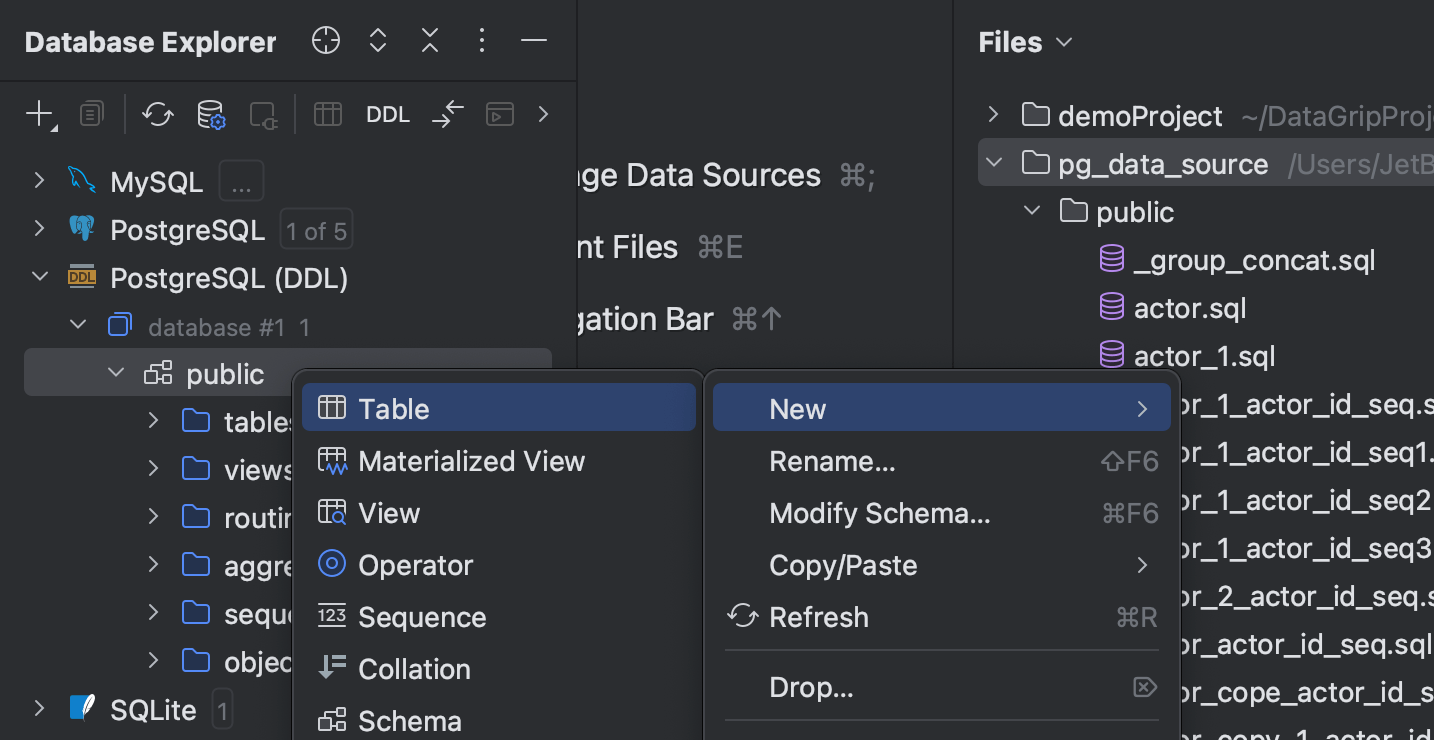Duplicate the selected data source
The width and height of the screenshot is (1434, 740).
click(x=91, y=113)
